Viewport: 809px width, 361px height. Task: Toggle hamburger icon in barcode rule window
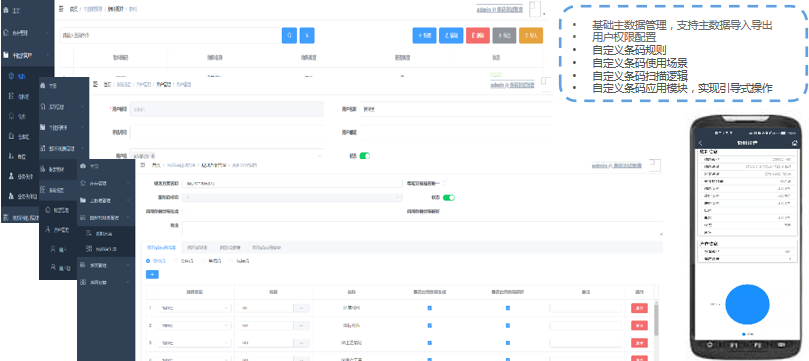[143, 165]
